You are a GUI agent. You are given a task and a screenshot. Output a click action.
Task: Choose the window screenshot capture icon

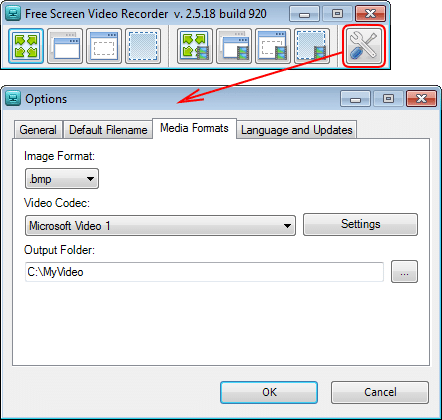[65, 46]
